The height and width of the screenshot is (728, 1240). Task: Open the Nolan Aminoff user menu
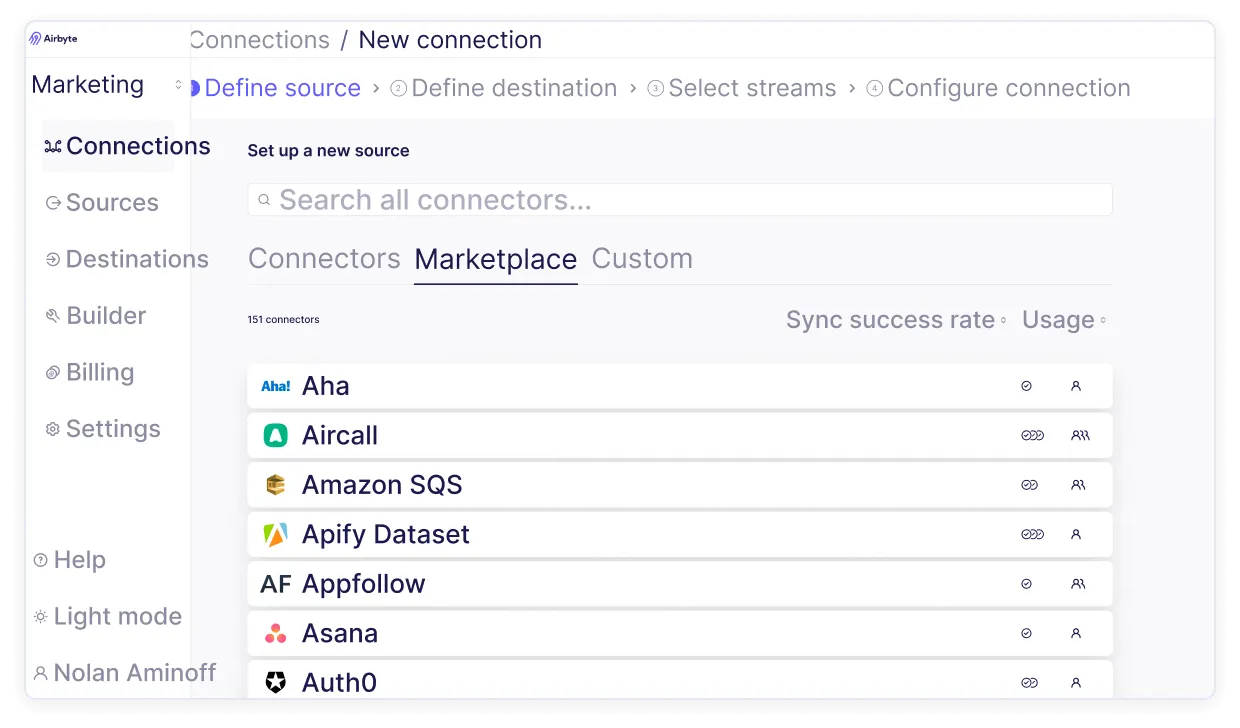(125, 673)
